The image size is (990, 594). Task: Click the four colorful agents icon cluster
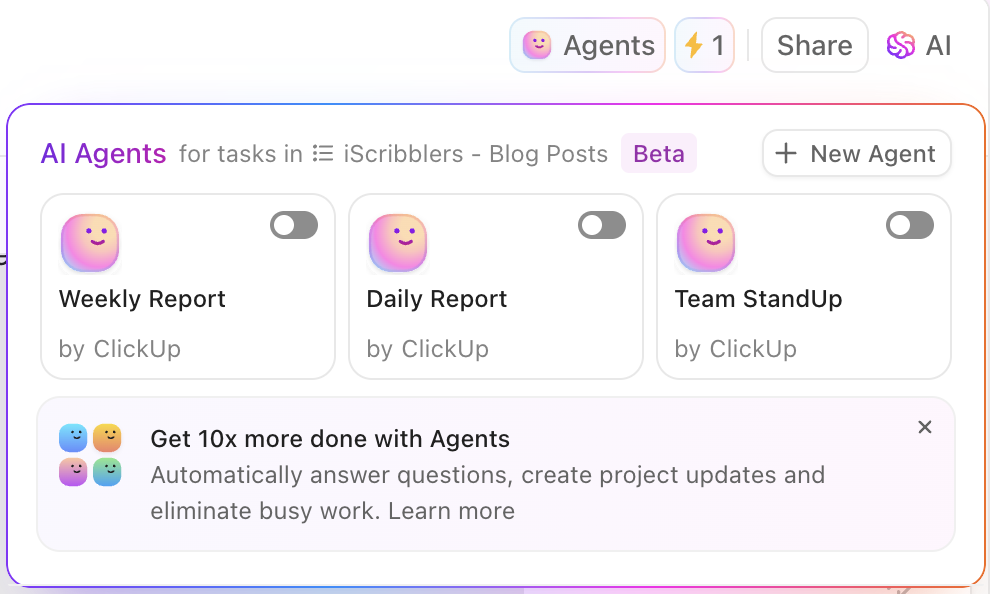(90, 455)
